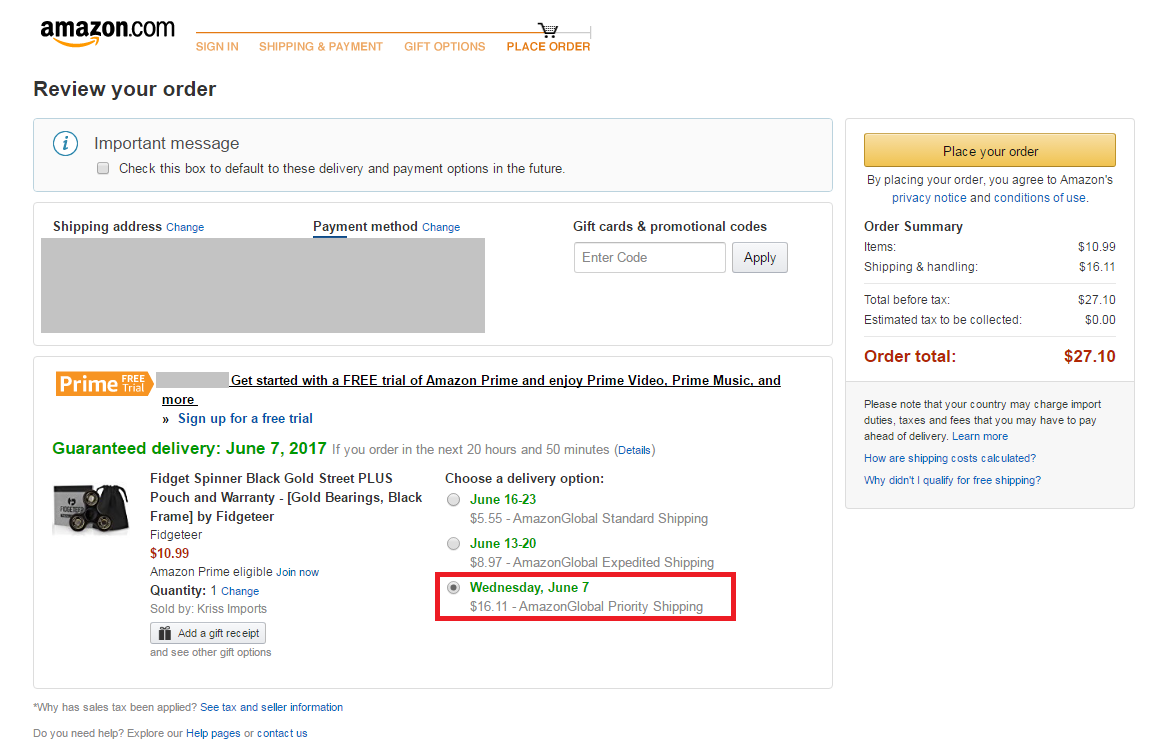
Task: Click the gift icon on Add a gift receipt
Action: (x=165, y=633)
